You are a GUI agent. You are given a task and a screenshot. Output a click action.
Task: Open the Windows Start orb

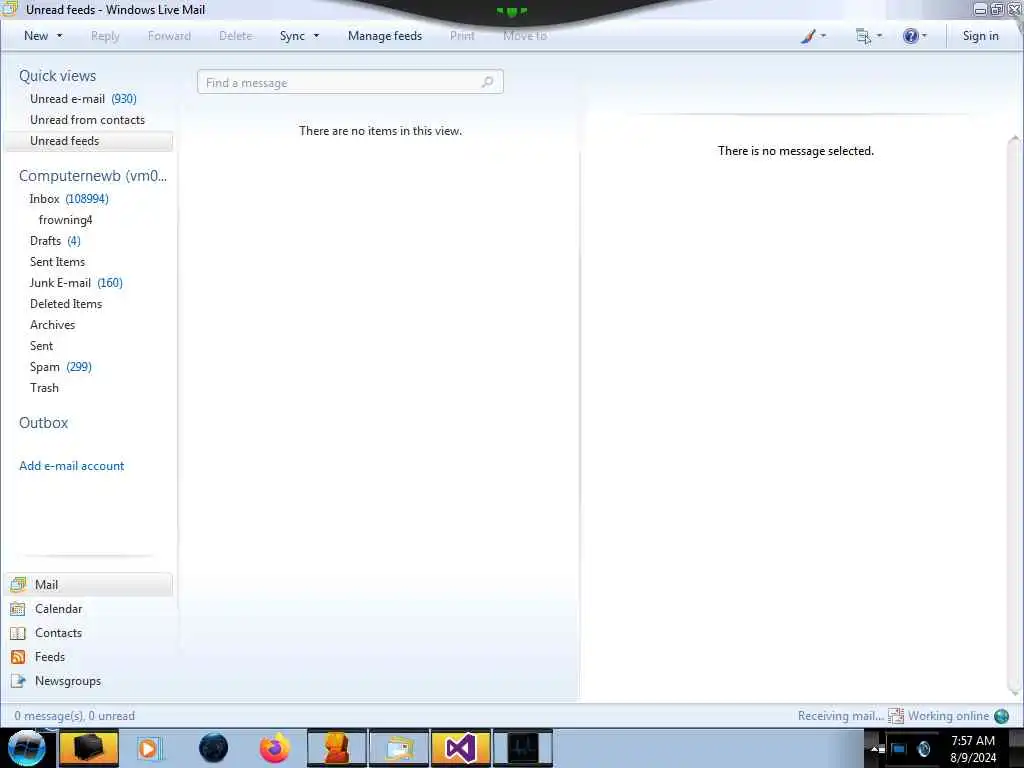tap(26, 748)
